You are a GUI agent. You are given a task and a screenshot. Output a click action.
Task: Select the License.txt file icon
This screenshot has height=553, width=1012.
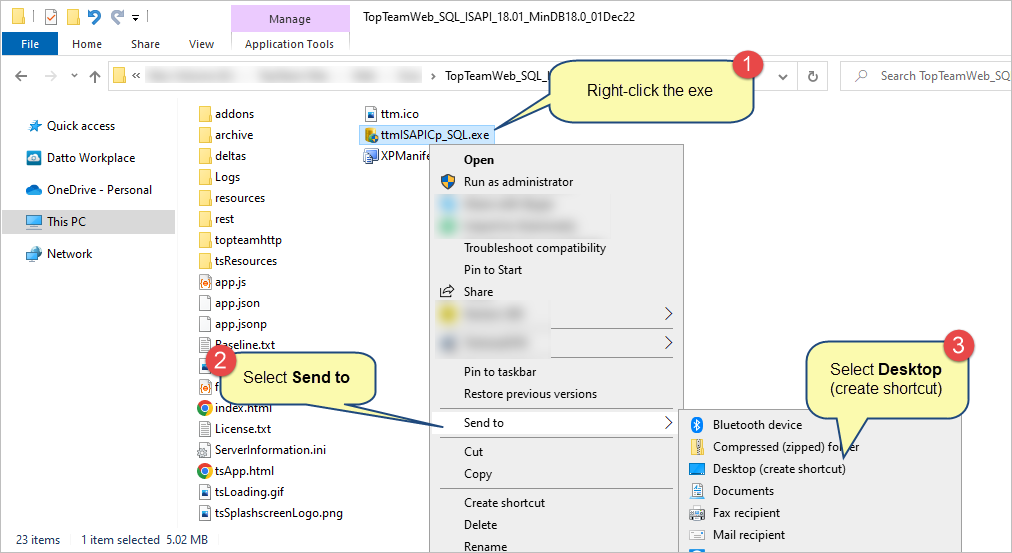[x=205, y=429]
